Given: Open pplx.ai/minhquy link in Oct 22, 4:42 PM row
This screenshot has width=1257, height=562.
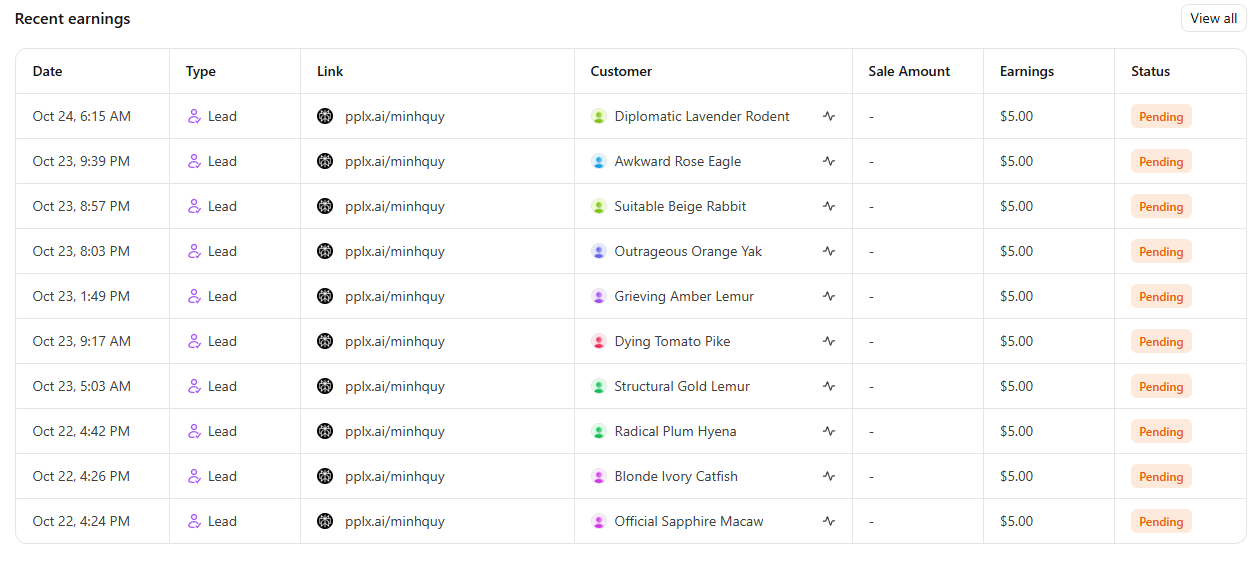Looking at the screenshot, I should click(395, 431).
